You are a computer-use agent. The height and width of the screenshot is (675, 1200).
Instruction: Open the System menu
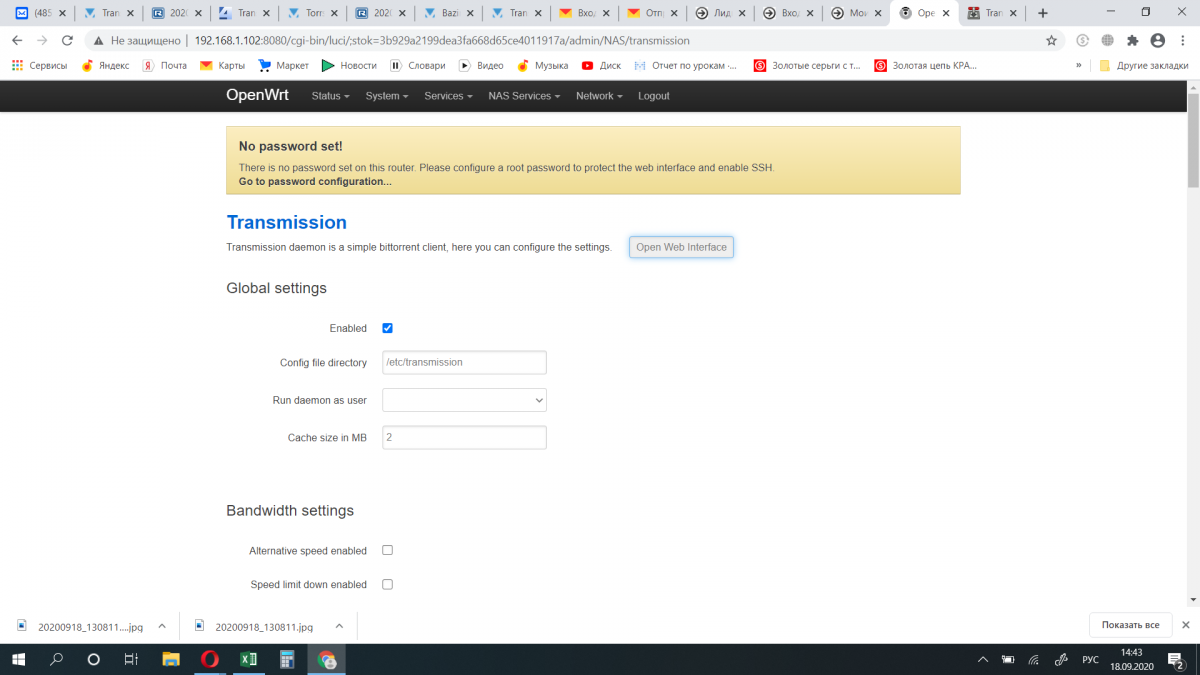387,96
